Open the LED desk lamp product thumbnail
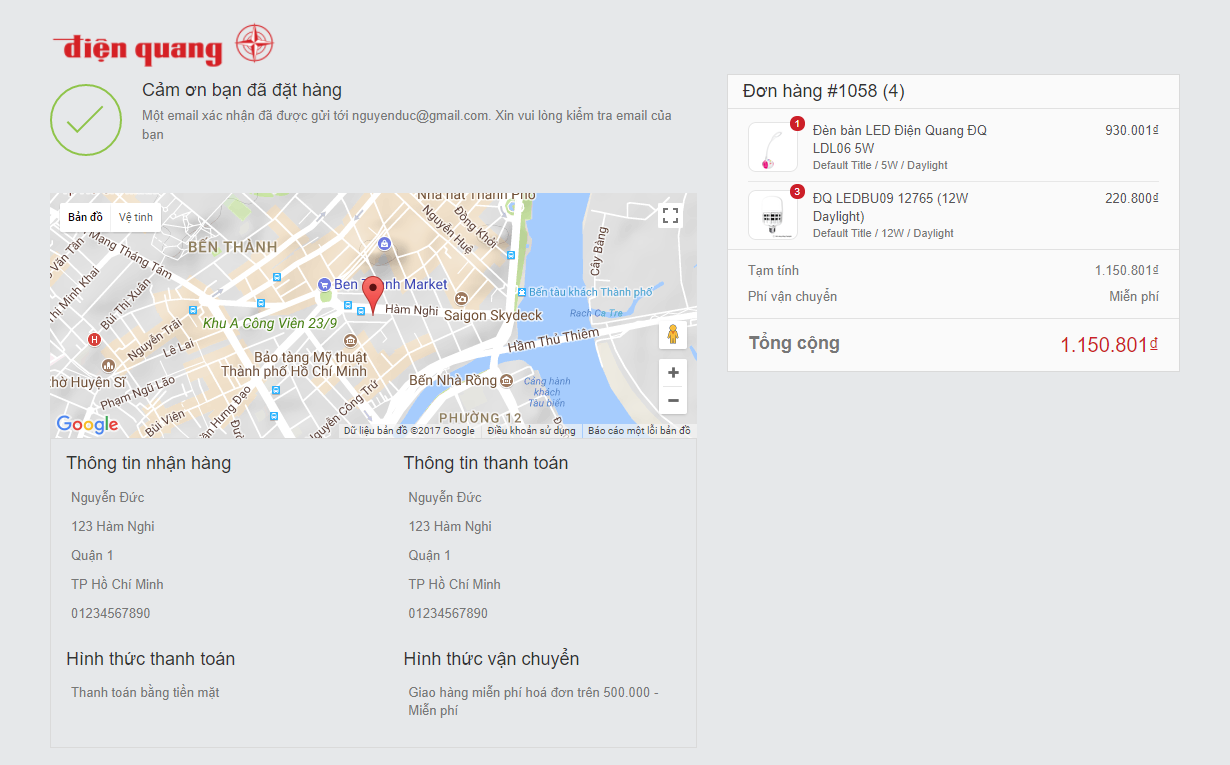This screenshot has width=1230, height=765. pos(773,147)
